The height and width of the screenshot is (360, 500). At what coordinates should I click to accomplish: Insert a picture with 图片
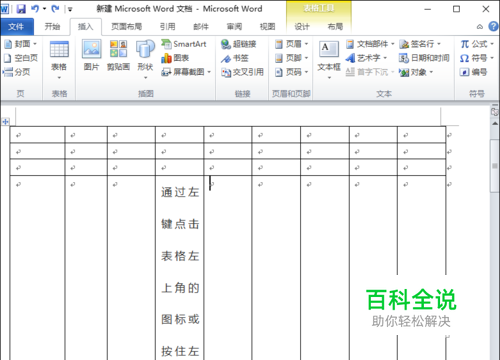(x=92, y=56)
